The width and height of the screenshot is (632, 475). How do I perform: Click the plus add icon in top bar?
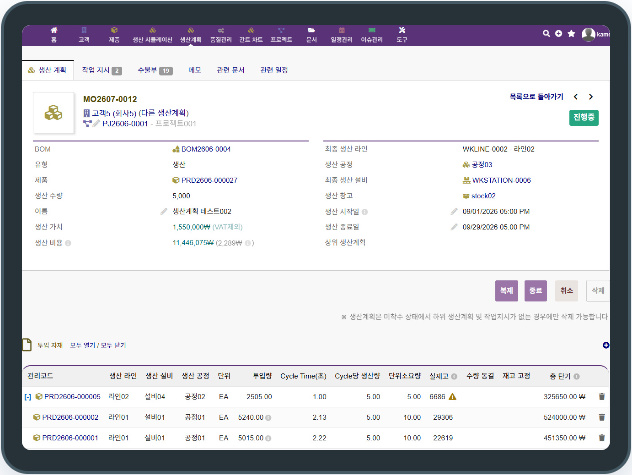pyautogui.click(x=559, y=33)
